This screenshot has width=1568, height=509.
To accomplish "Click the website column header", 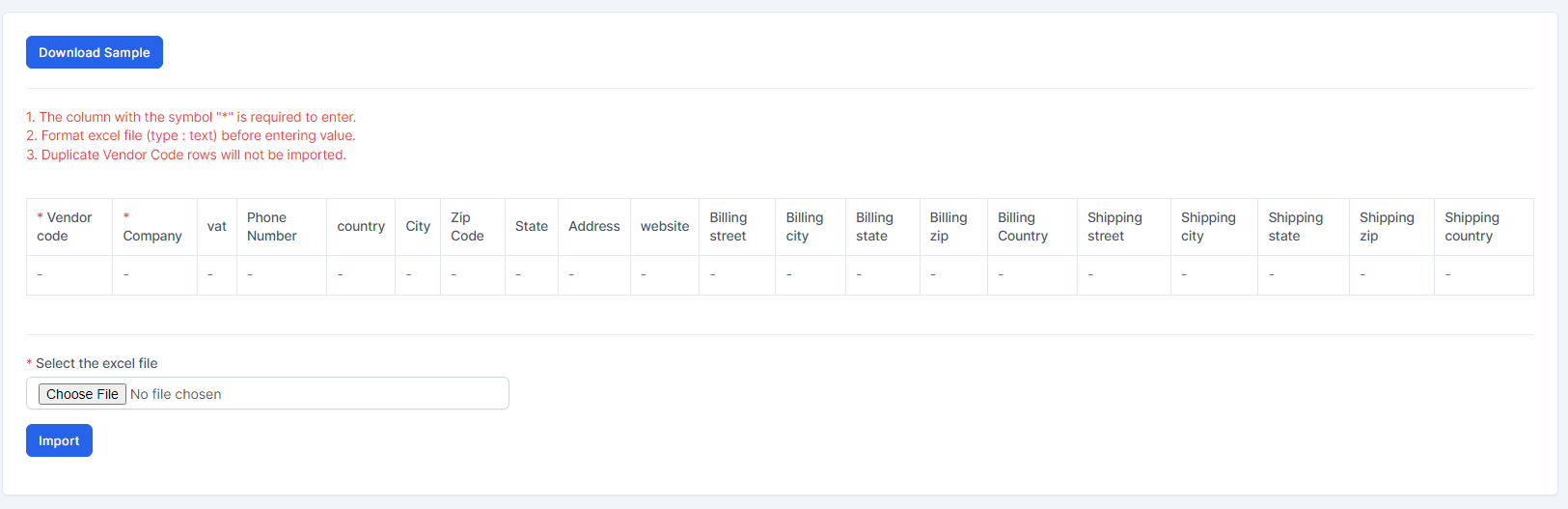I will 665,227.
